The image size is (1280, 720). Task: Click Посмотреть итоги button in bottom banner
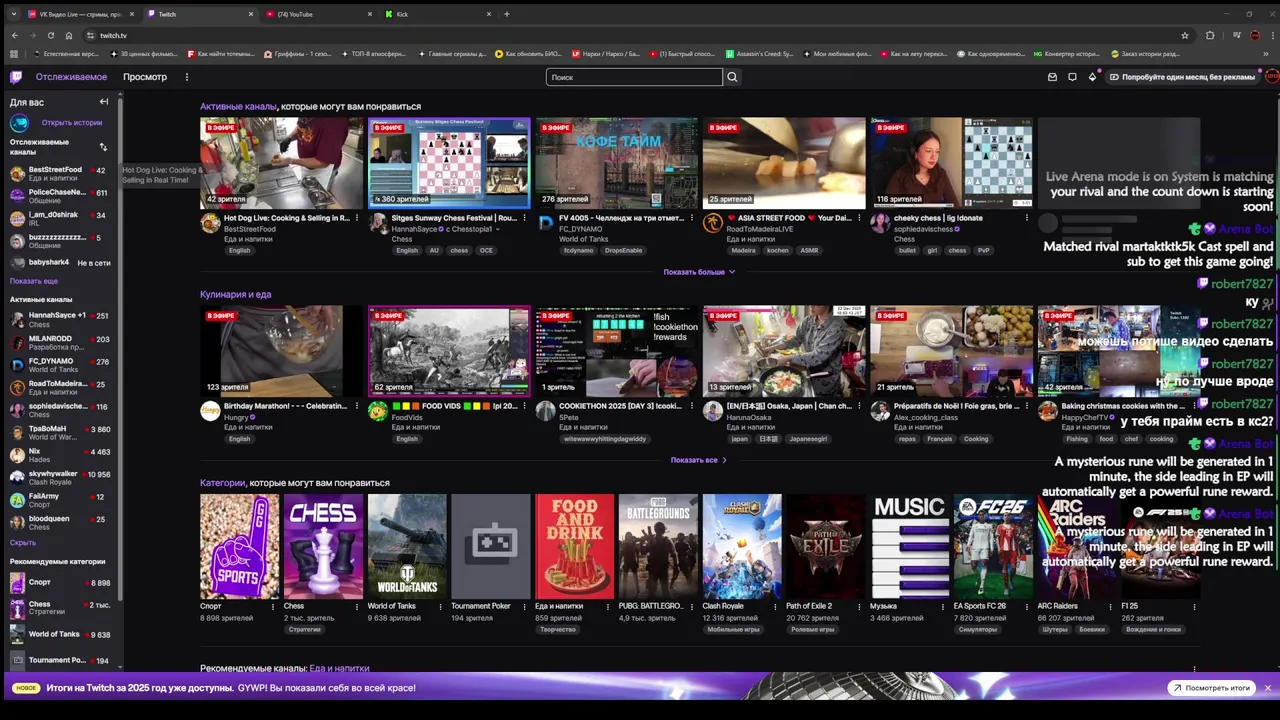click(1212, 688)
